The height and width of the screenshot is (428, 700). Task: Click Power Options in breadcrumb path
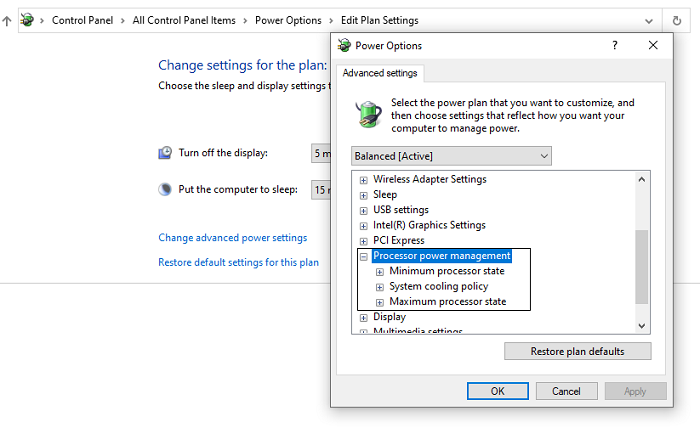coord(288,20)
